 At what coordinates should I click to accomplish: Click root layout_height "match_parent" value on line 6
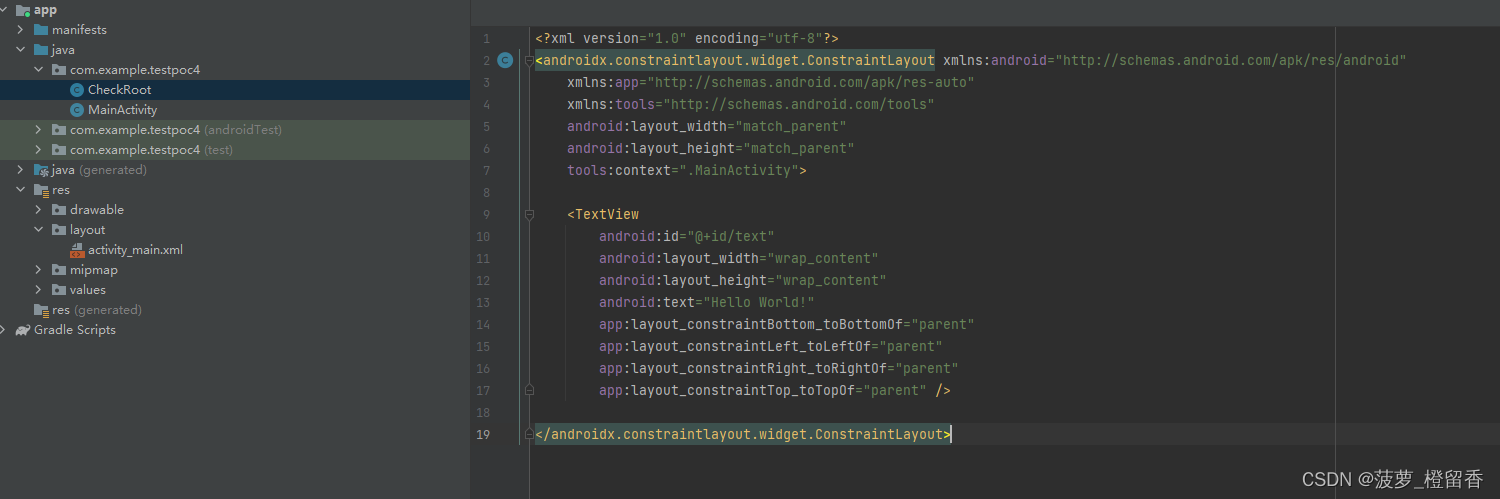(x=799, y=148)
